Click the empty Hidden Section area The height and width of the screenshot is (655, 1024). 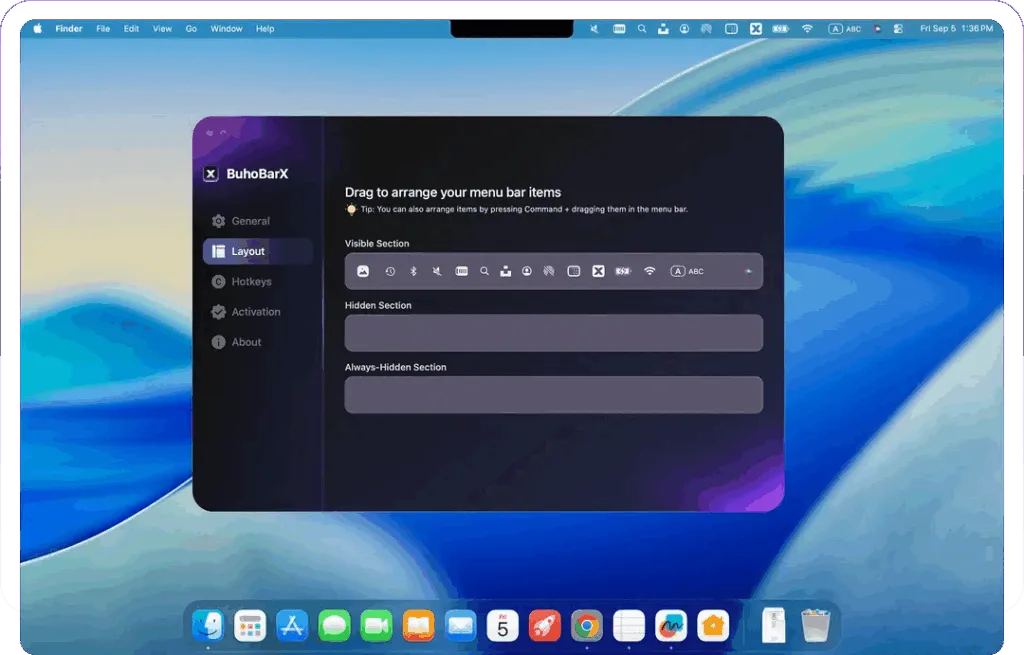point(553,333)
